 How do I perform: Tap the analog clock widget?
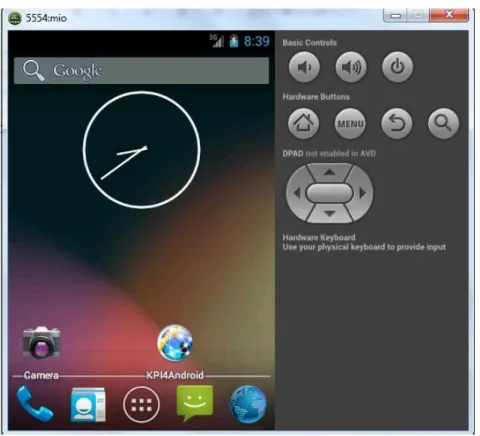141,150
